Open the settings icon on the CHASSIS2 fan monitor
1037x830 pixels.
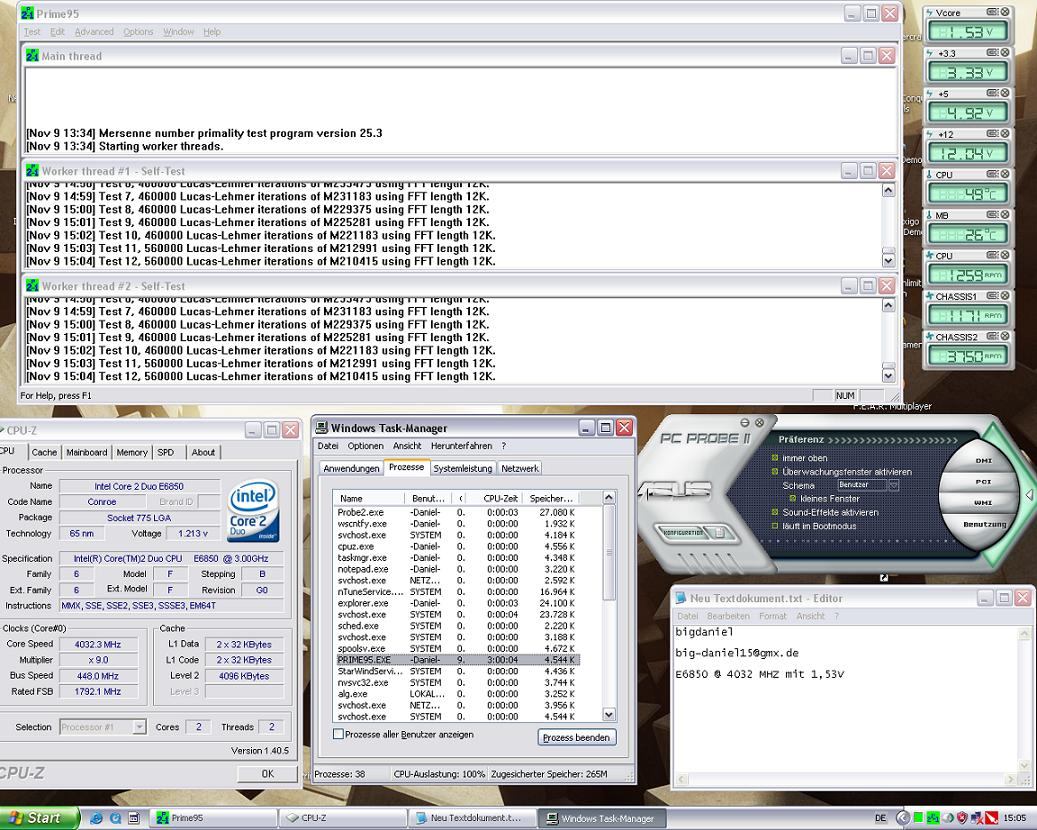pos(992,336)
